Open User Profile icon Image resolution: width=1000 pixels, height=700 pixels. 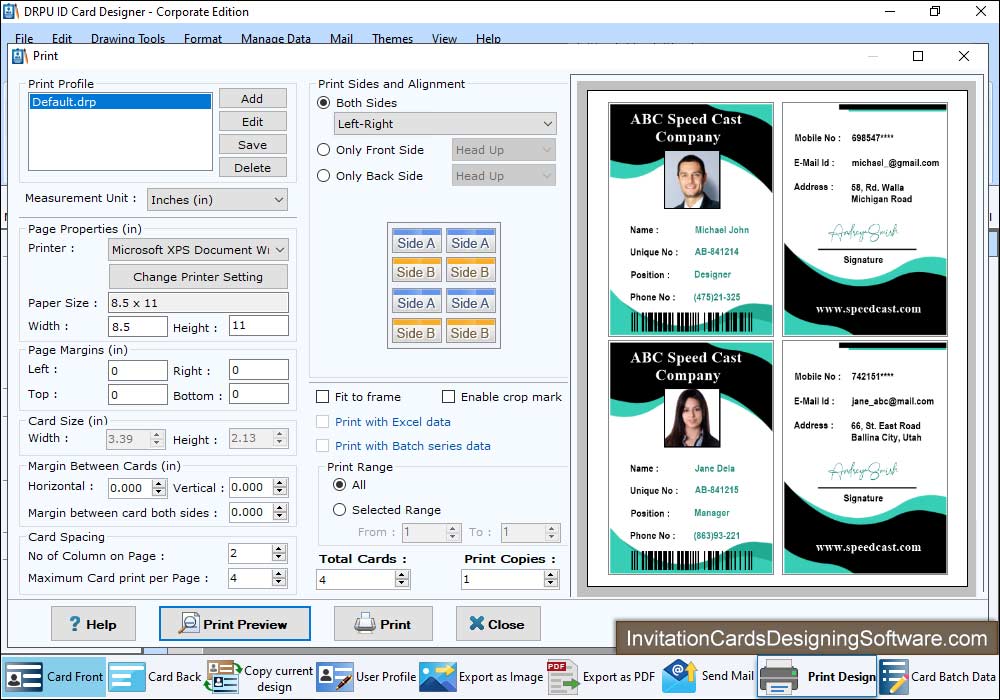[335, 676]
